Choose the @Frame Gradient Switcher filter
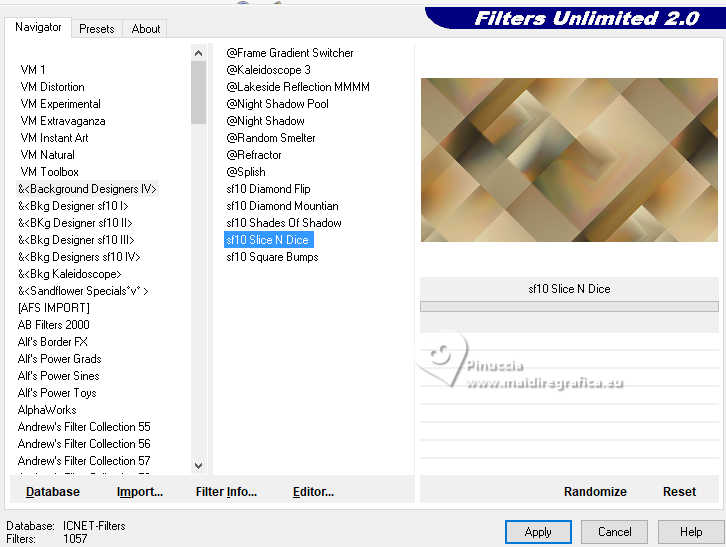 pos(290,53)
